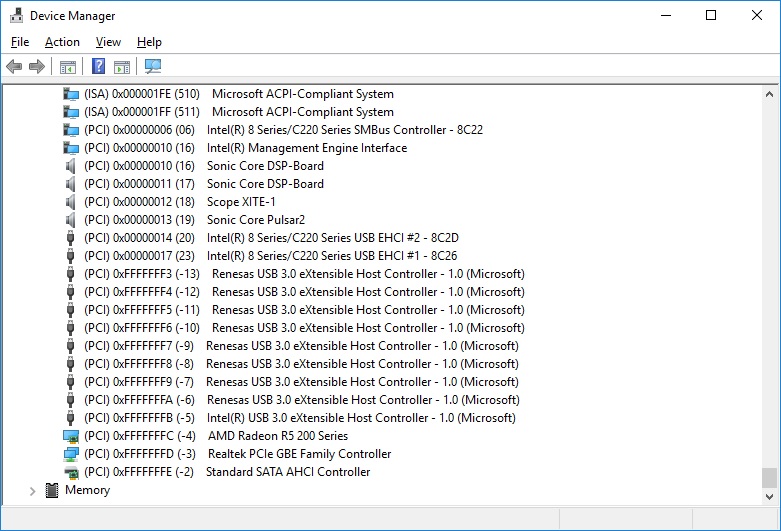Select the AMD Radeon R5 200 Series icon
781x531 pixels.
click(x=71, y=436)
